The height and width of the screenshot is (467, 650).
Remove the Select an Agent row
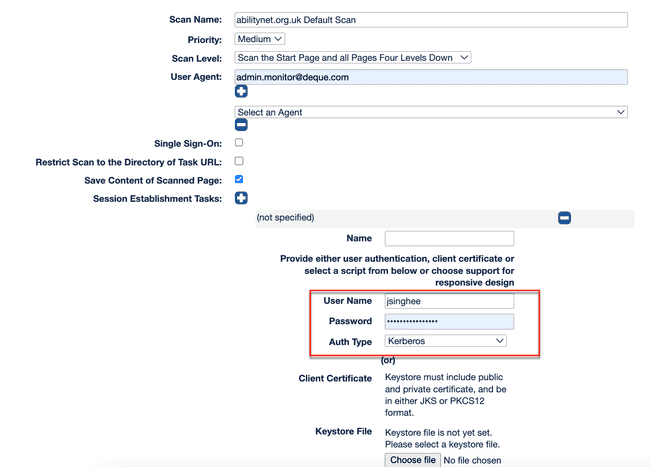[x=241, y=125]
